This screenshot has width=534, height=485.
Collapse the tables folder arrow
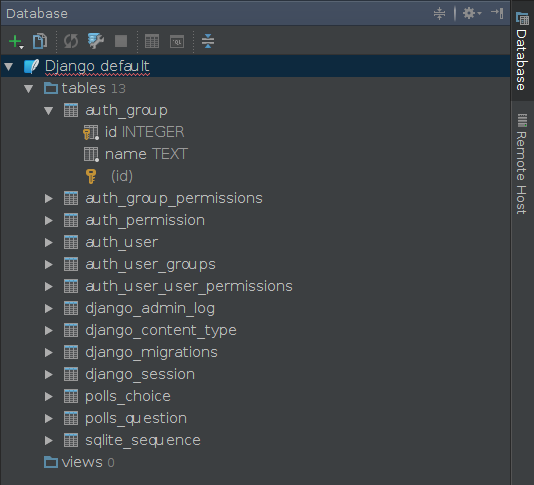click(x=29, y=89)
